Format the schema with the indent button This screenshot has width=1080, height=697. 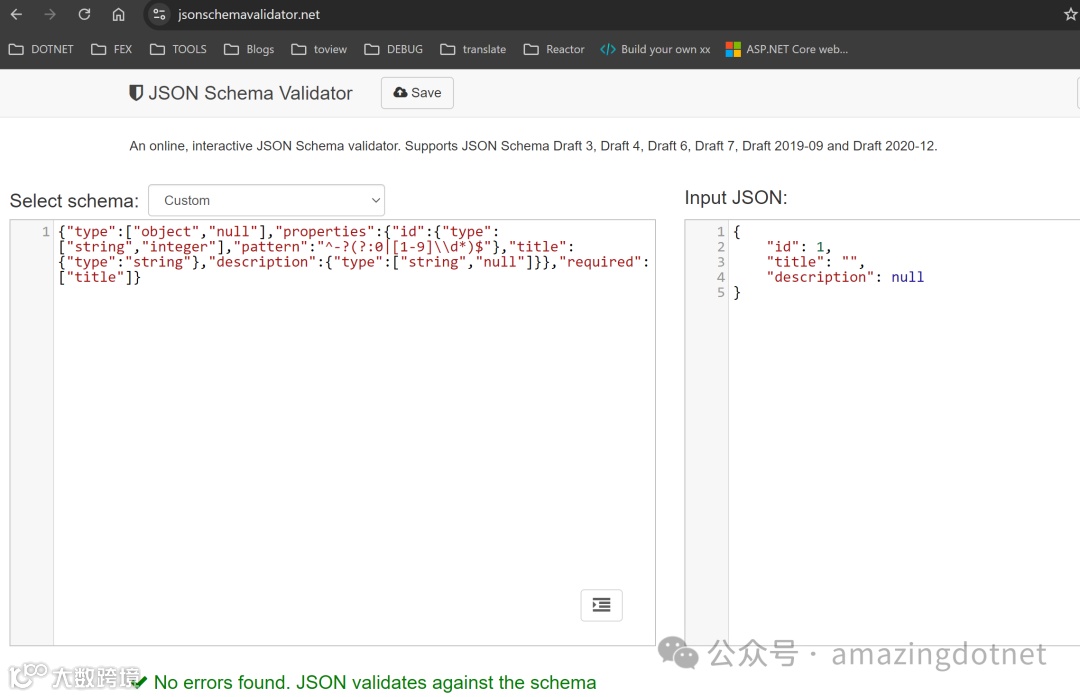pos(601,605)
